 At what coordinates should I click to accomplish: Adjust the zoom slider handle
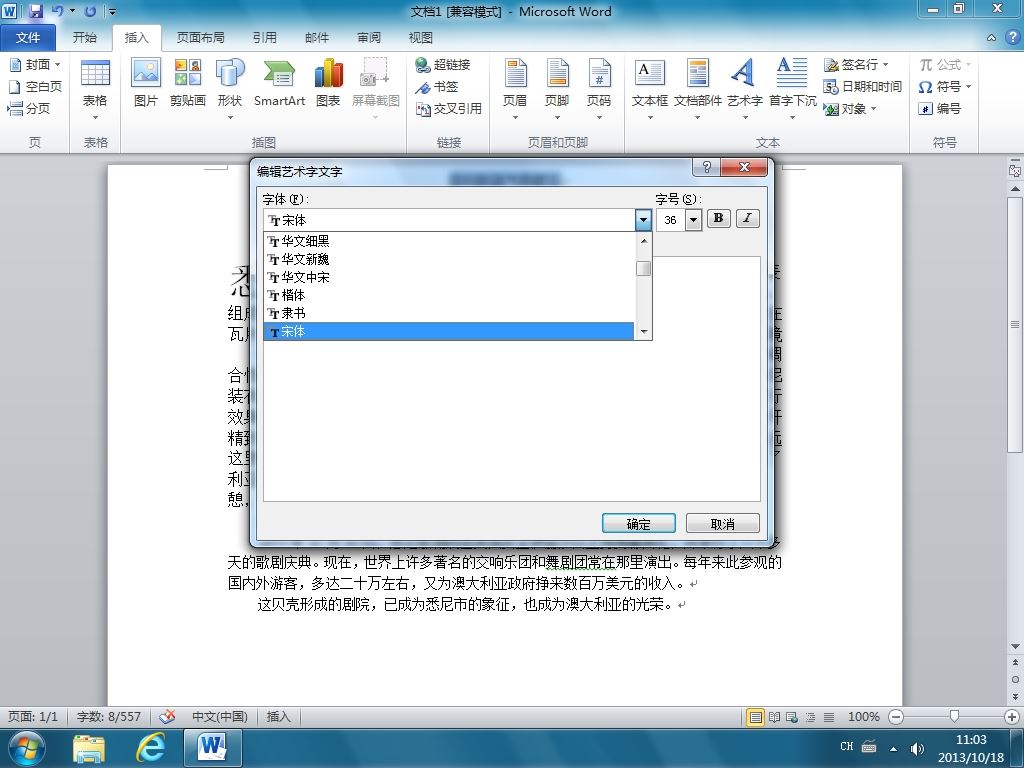[x=954, y=717]
